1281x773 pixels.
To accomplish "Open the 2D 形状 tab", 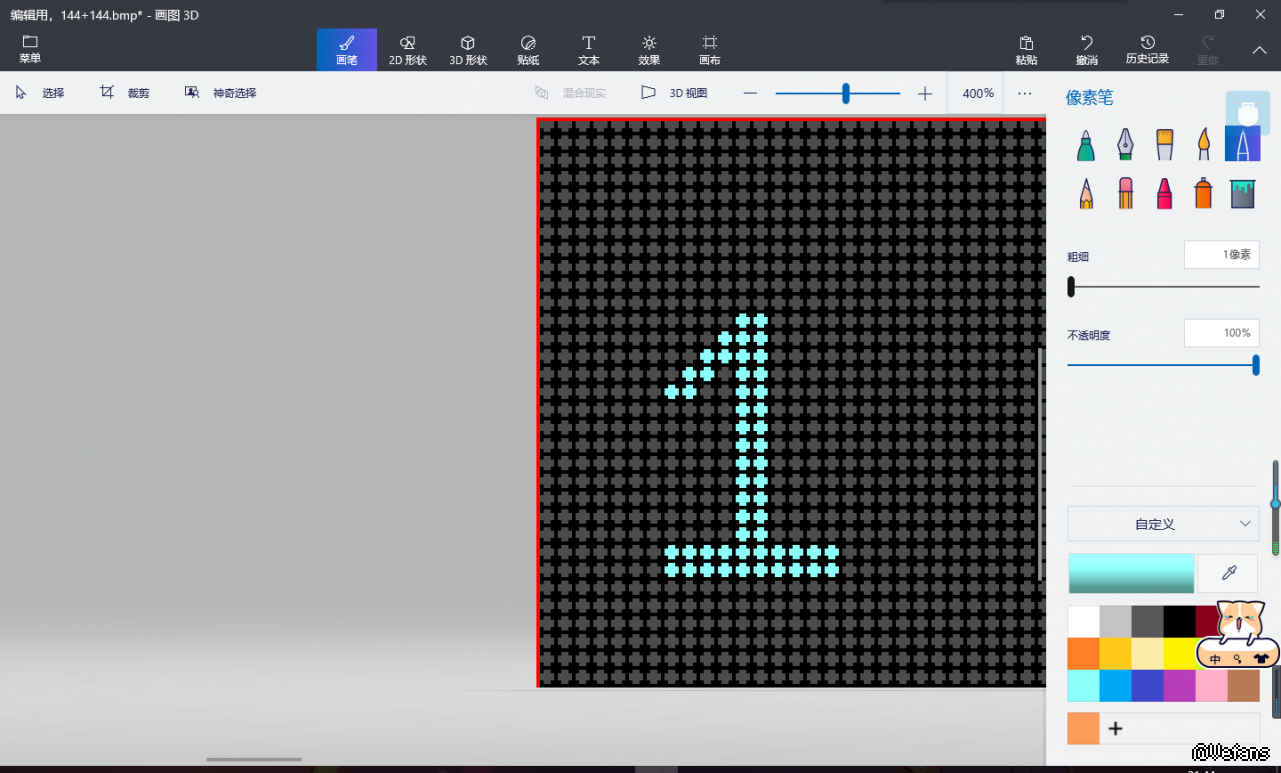I will pyautogui.click(x=408, y=49).
